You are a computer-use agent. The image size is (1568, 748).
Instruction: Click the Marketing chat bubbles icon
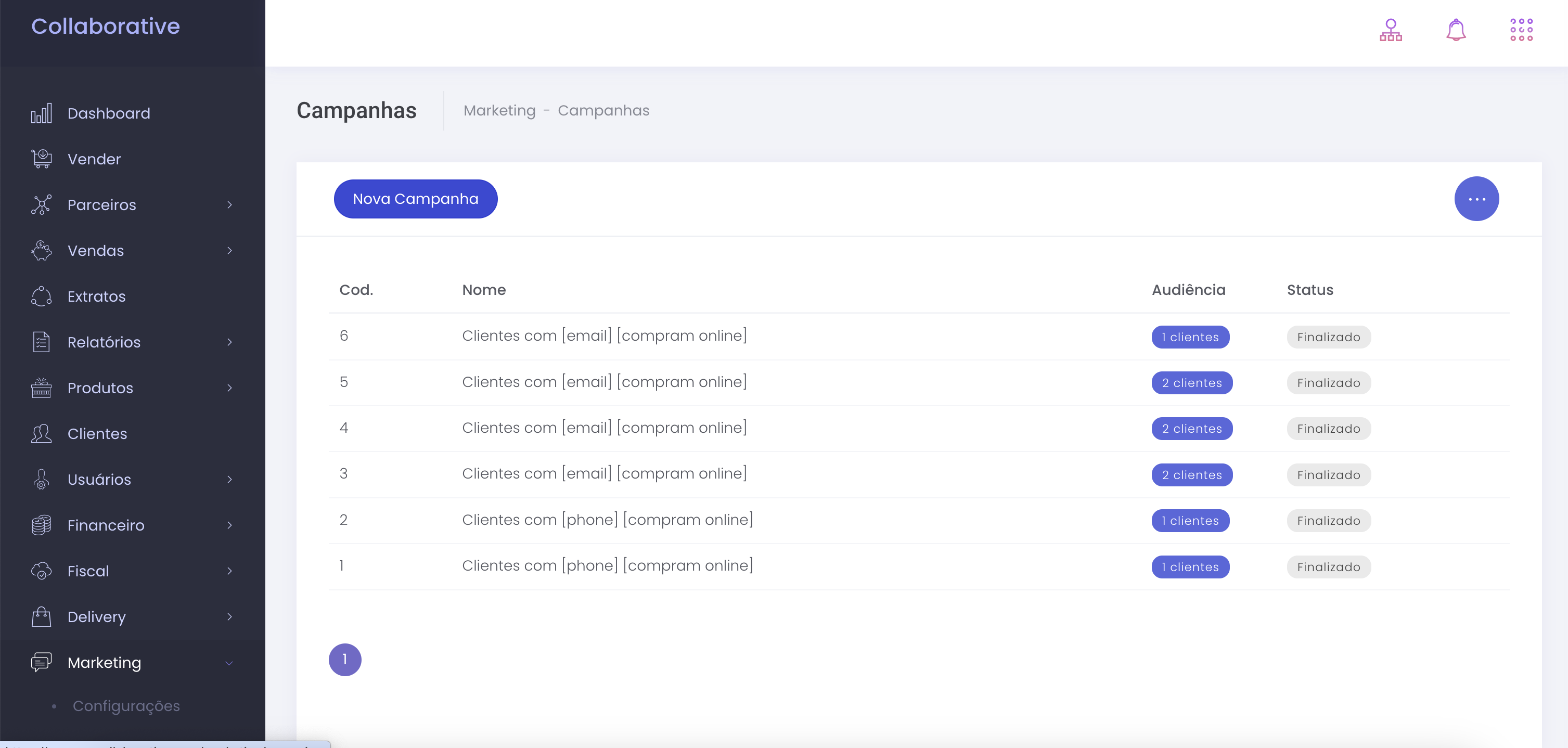tap(42, 662)
